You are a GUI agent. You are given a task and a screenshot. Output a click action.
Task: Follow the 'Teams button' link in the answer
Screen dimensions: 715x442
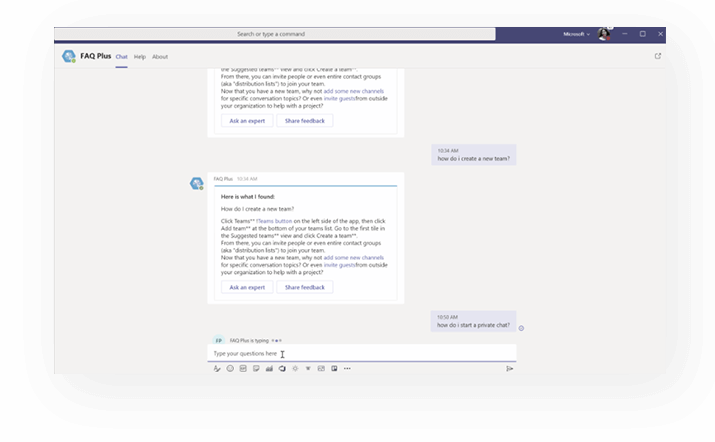coord(274,221)
